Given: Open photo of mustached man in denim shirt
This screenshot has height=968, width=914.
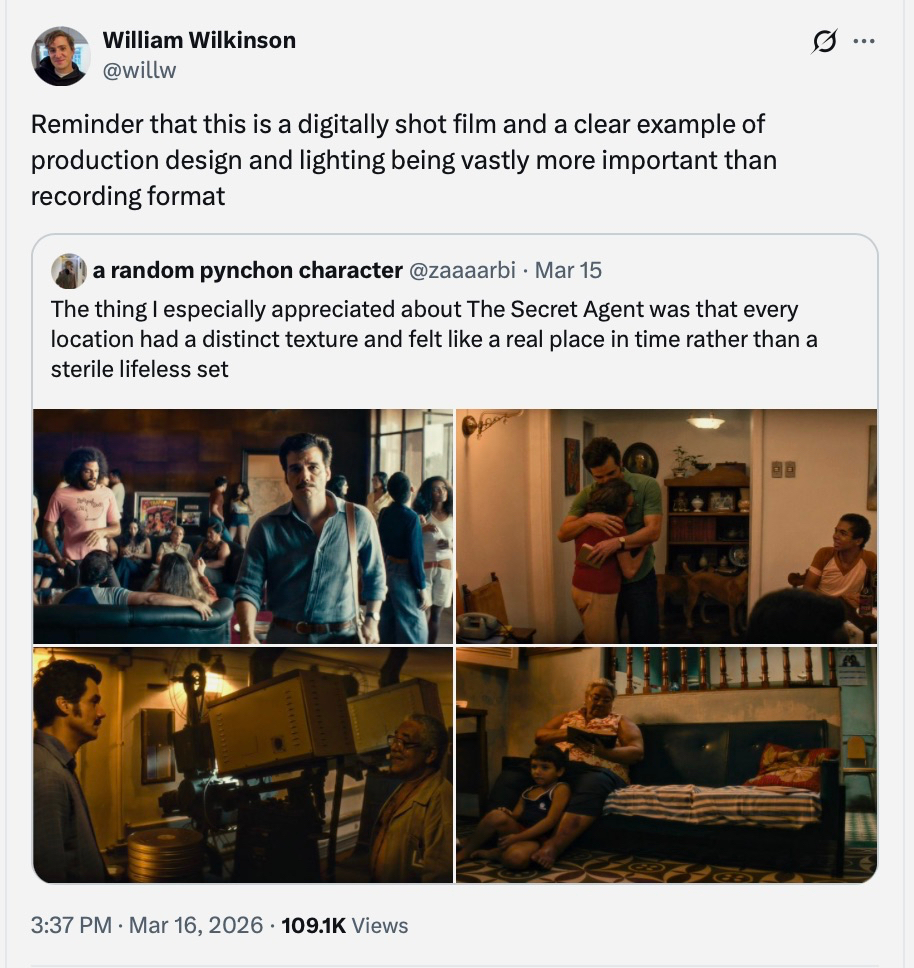Looking at the screenshot, I should 243,526.
